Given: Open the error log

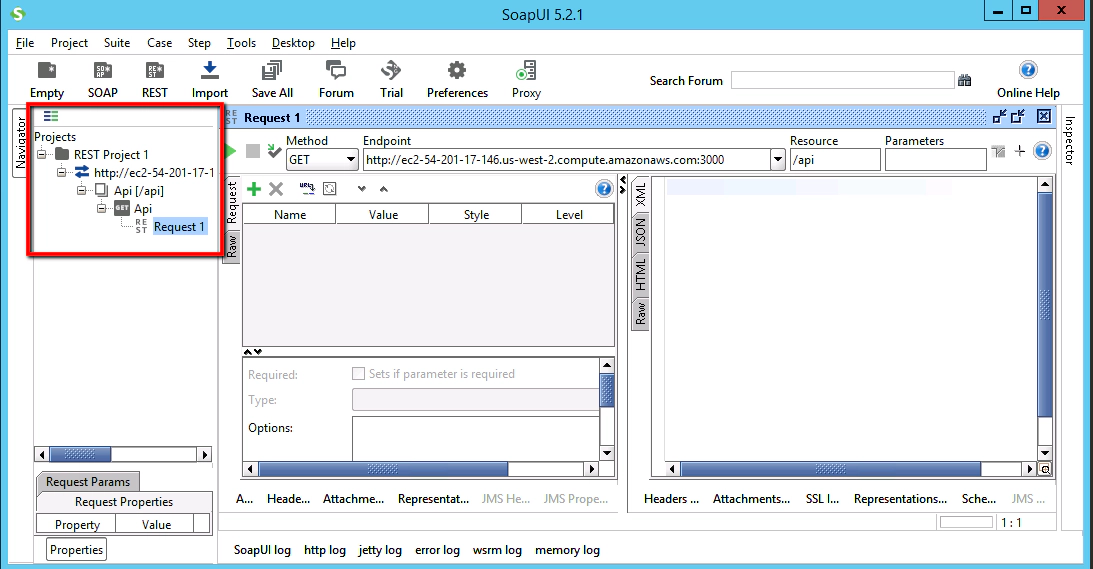Looking at the screenshot, I should click(x=437, y=550).
